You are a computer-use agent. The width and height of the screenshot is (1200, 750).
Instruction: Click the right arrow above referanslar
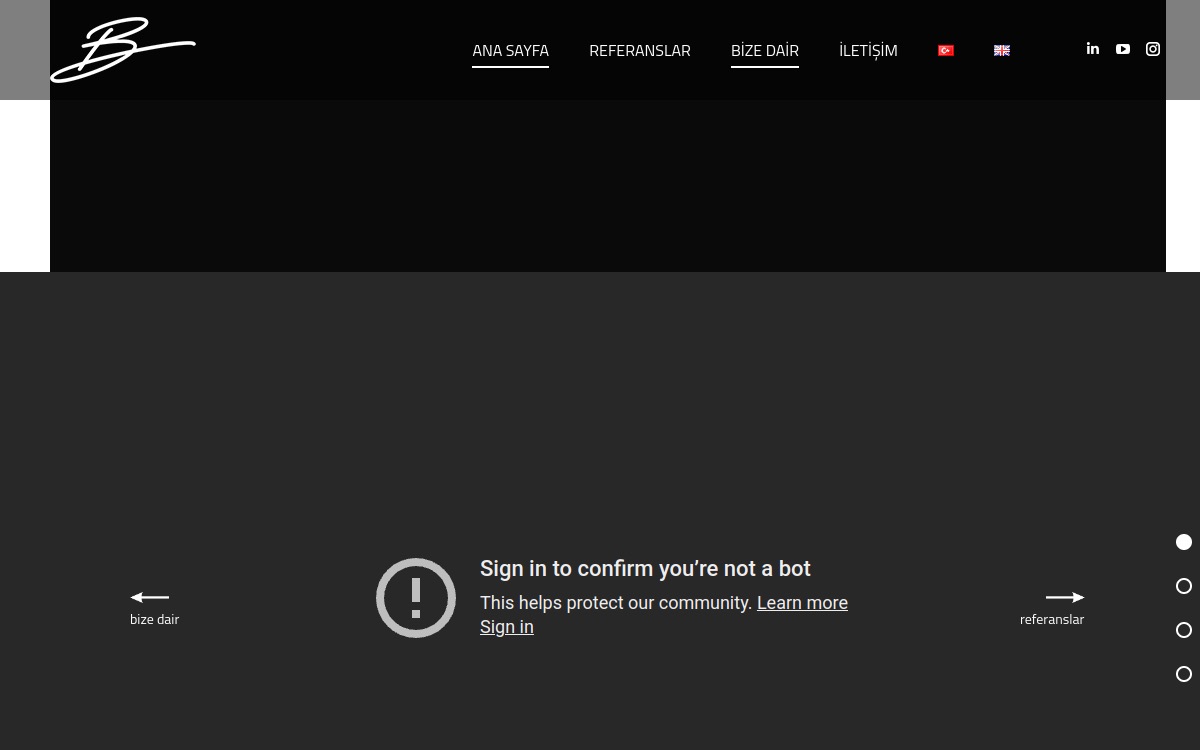1065,597
